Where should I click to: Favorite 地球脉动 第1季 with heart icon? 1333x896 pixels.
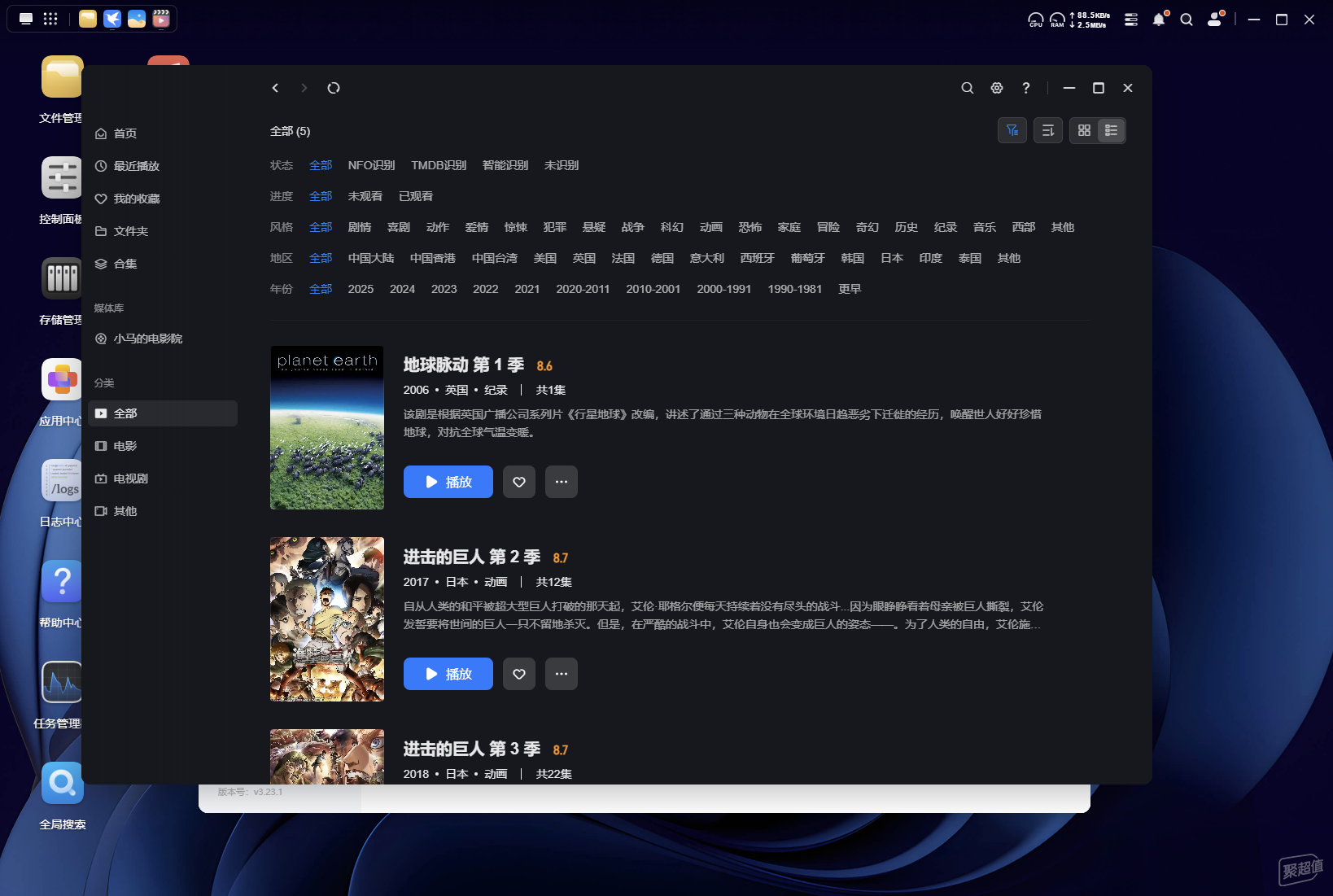point(519,482)
